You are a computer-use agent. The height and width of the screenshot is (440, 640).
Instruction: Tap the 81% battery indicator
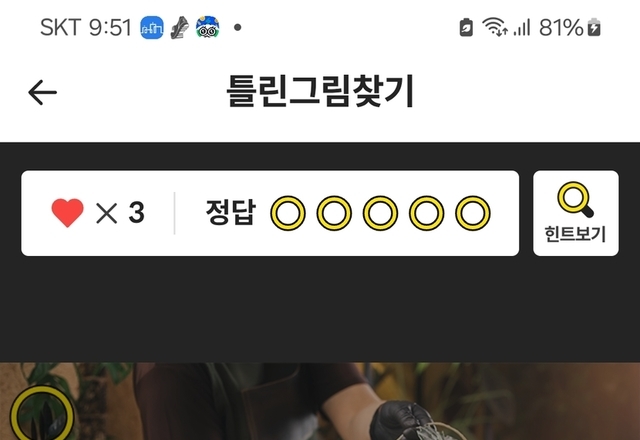[x=570, y=28]
